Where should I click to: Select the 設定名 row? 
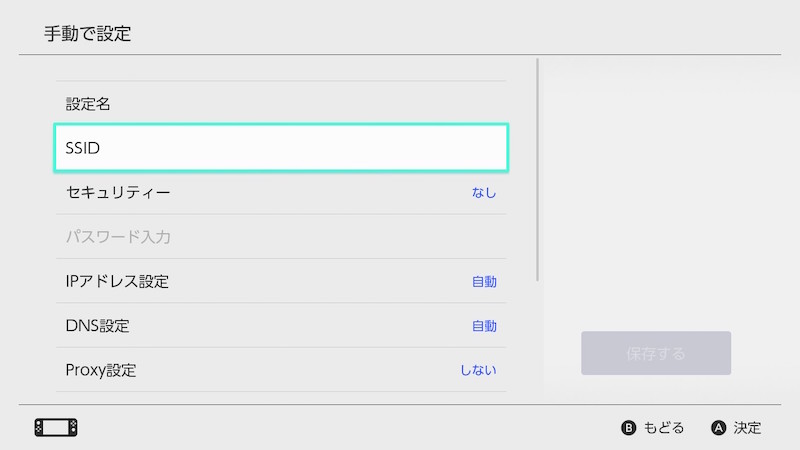point(280,103)
